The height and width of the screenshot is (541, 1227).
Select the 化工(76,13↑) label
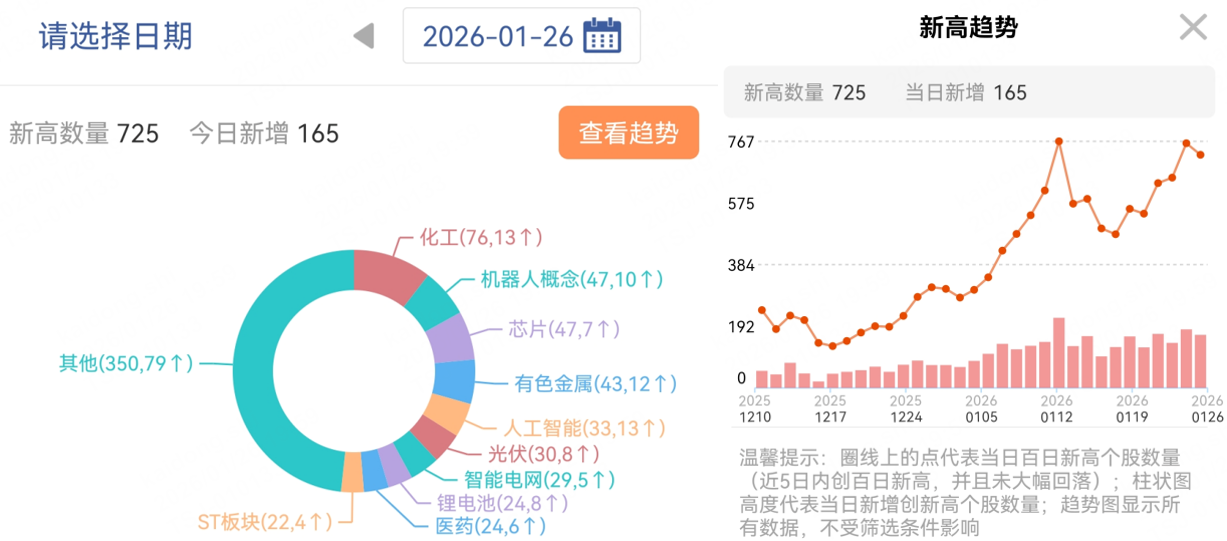(x=480, y=237)
